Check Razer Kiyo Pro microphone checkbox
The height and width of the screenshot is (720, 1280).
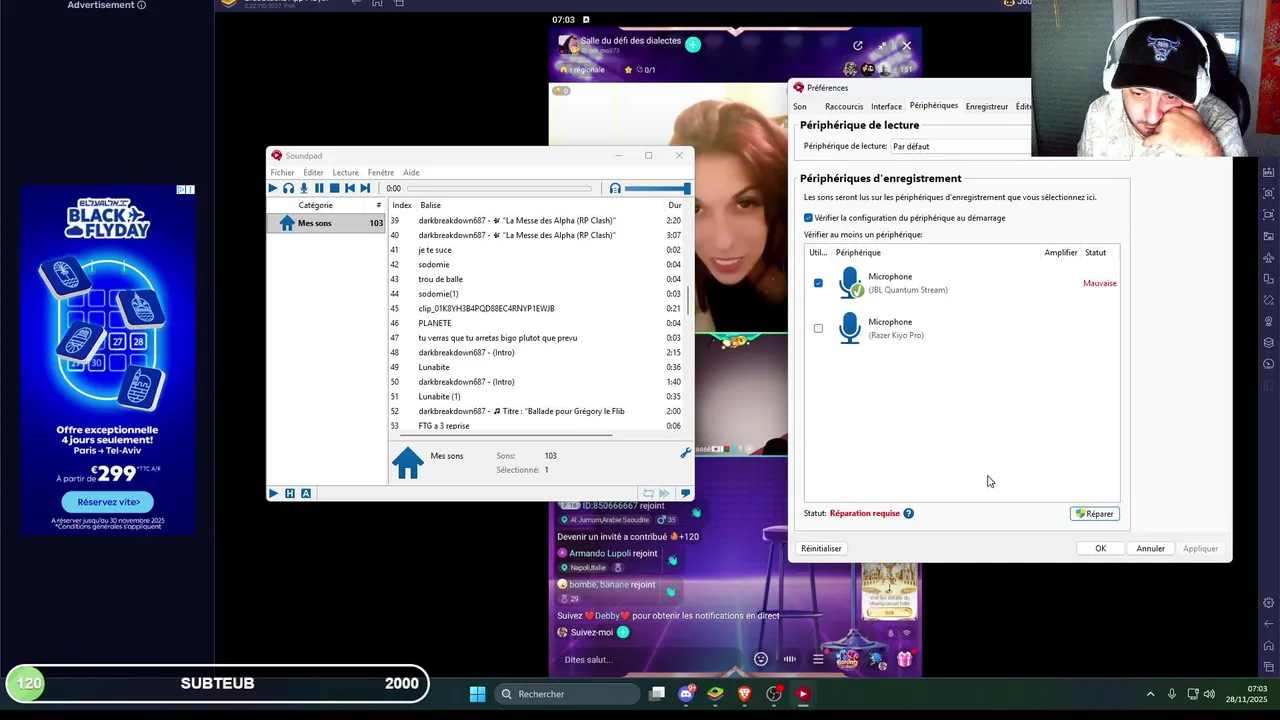(x=818, y=328)
